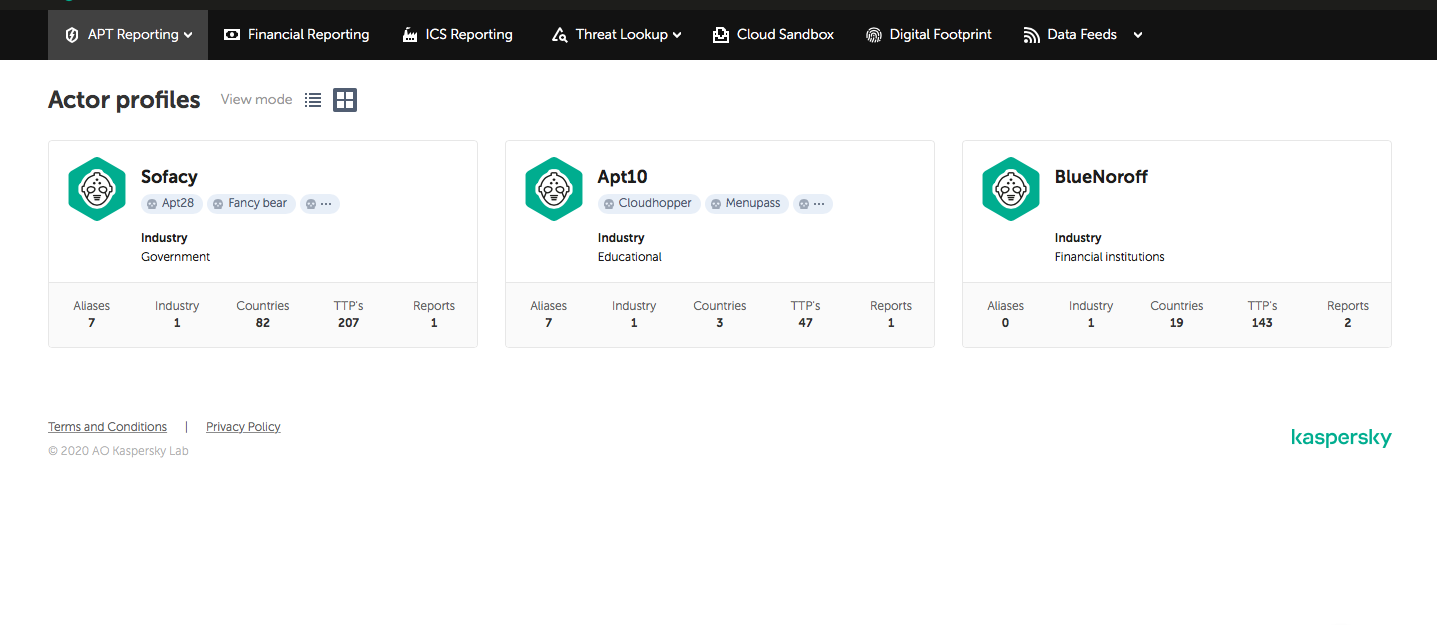Open the Cloud Sandbox section

[773, 35]
